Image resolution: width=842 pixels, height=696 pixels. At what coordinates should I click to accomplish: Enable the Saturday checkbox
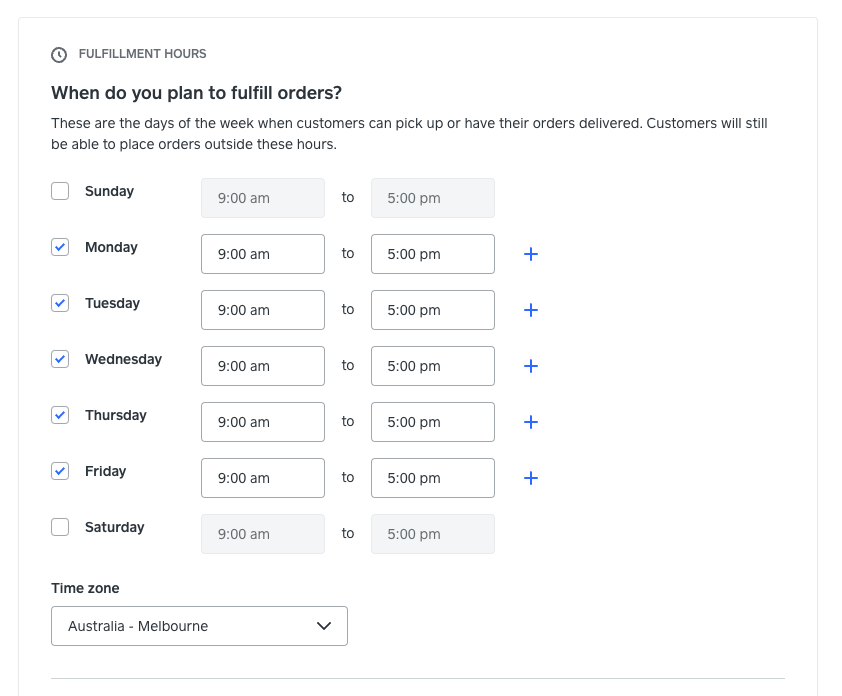coord(60,527)
